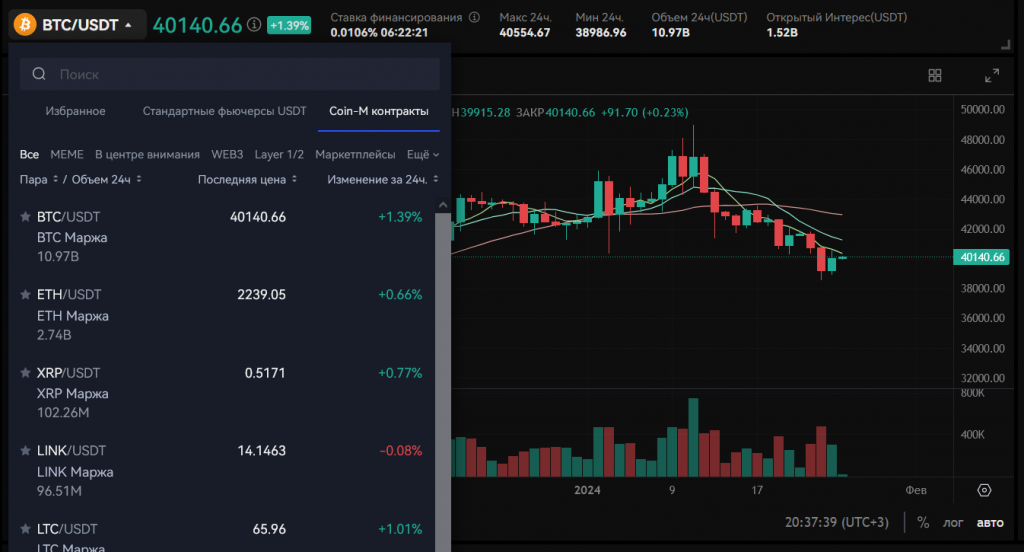This screenshot has height=552, width=1024.
Task: Filter pairs by MEME category
Action: coord(67,155)
